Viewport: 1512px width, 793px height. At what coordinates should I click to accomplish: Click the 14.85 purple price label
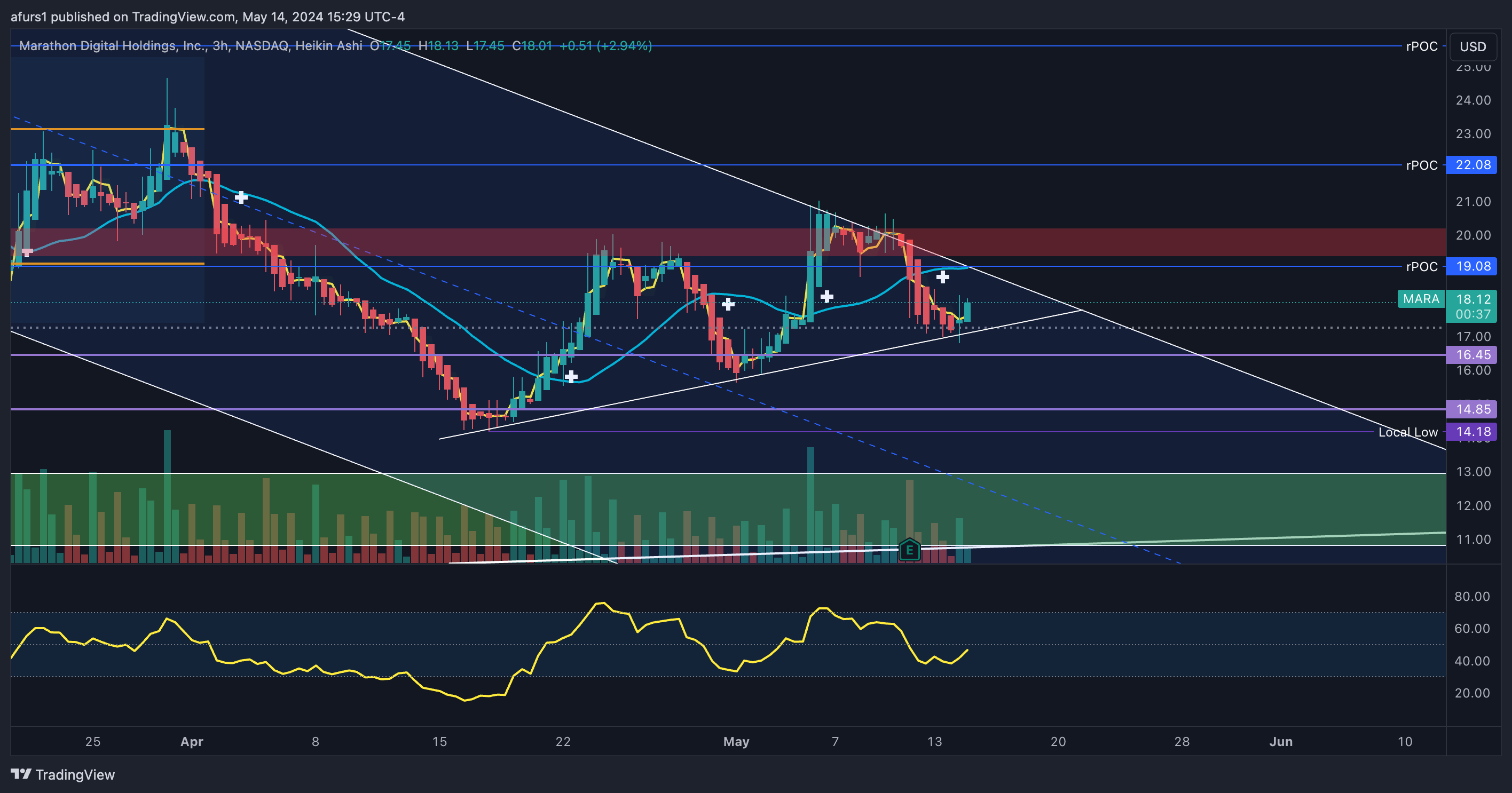click(x=1472, y=409)
